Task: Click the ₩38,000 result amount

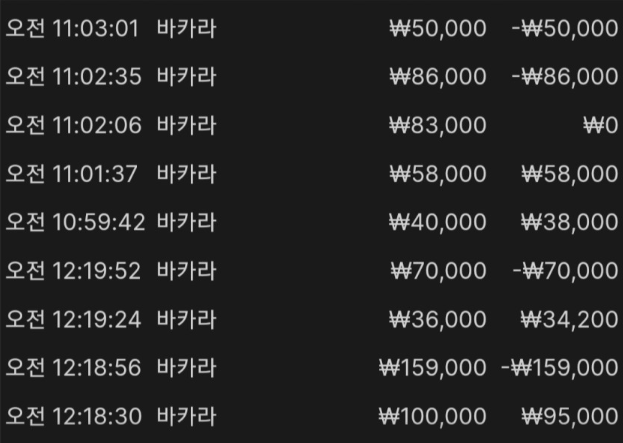Action: point(569,222)
